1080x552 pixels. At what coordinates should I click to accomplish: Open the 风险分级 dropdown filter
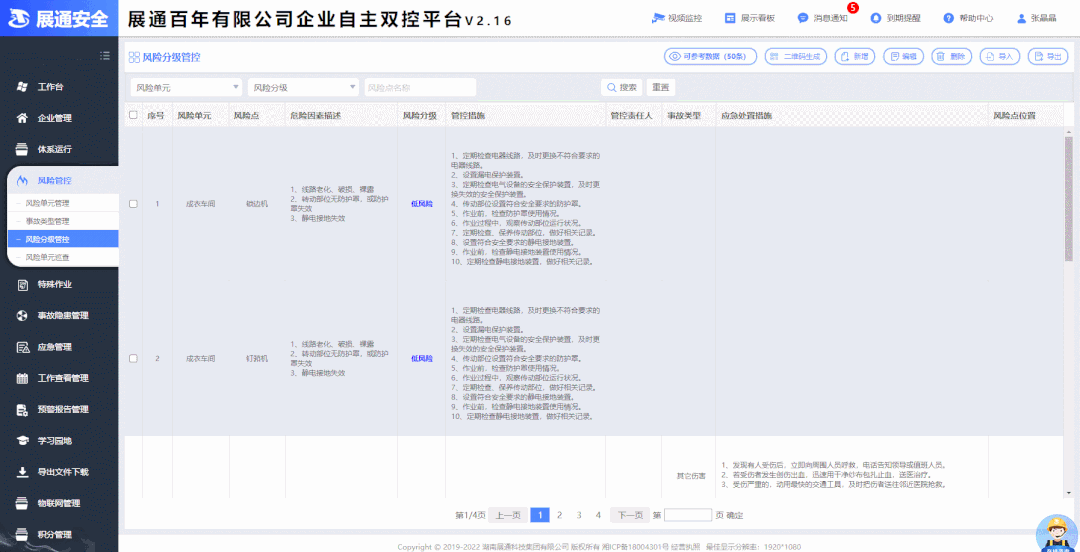pyautogui.click(x=304, y=88)
